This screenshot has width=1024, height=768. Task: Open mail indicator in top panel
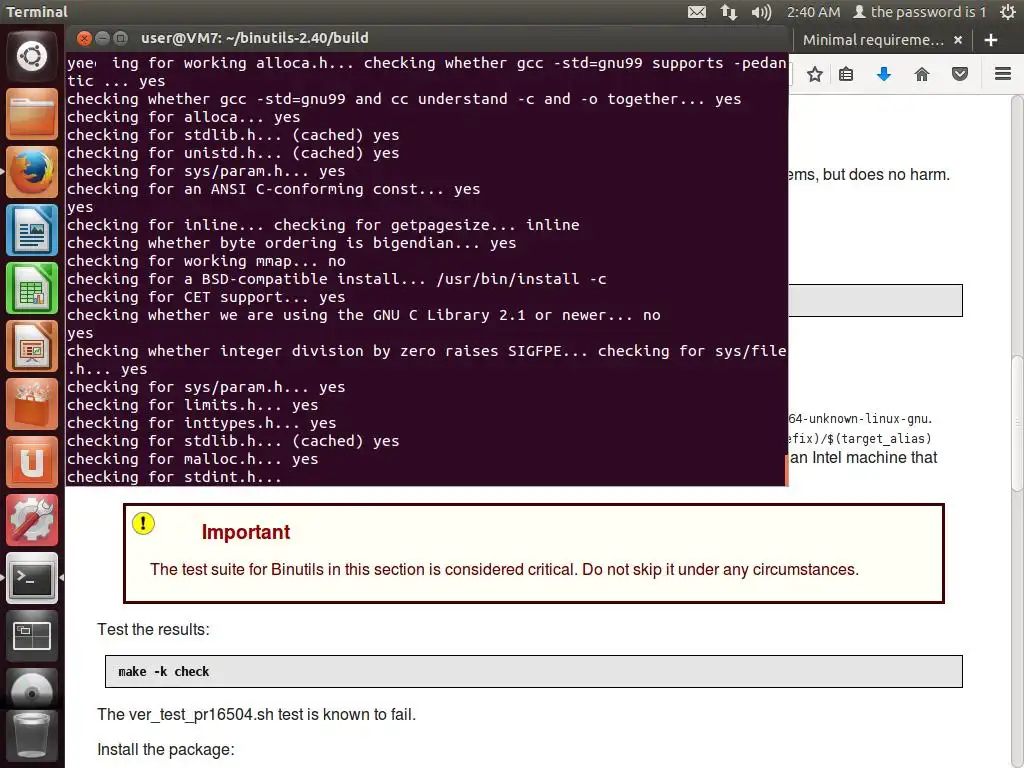(x=697, y=12)
